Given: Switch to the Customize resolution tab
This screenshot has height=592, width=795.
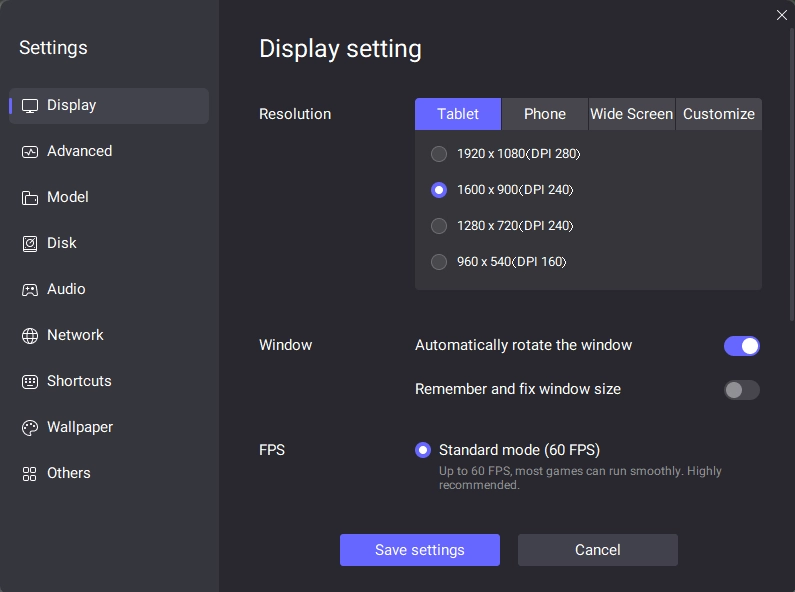Looking at the screenshot, I should [x=718, y=114].
